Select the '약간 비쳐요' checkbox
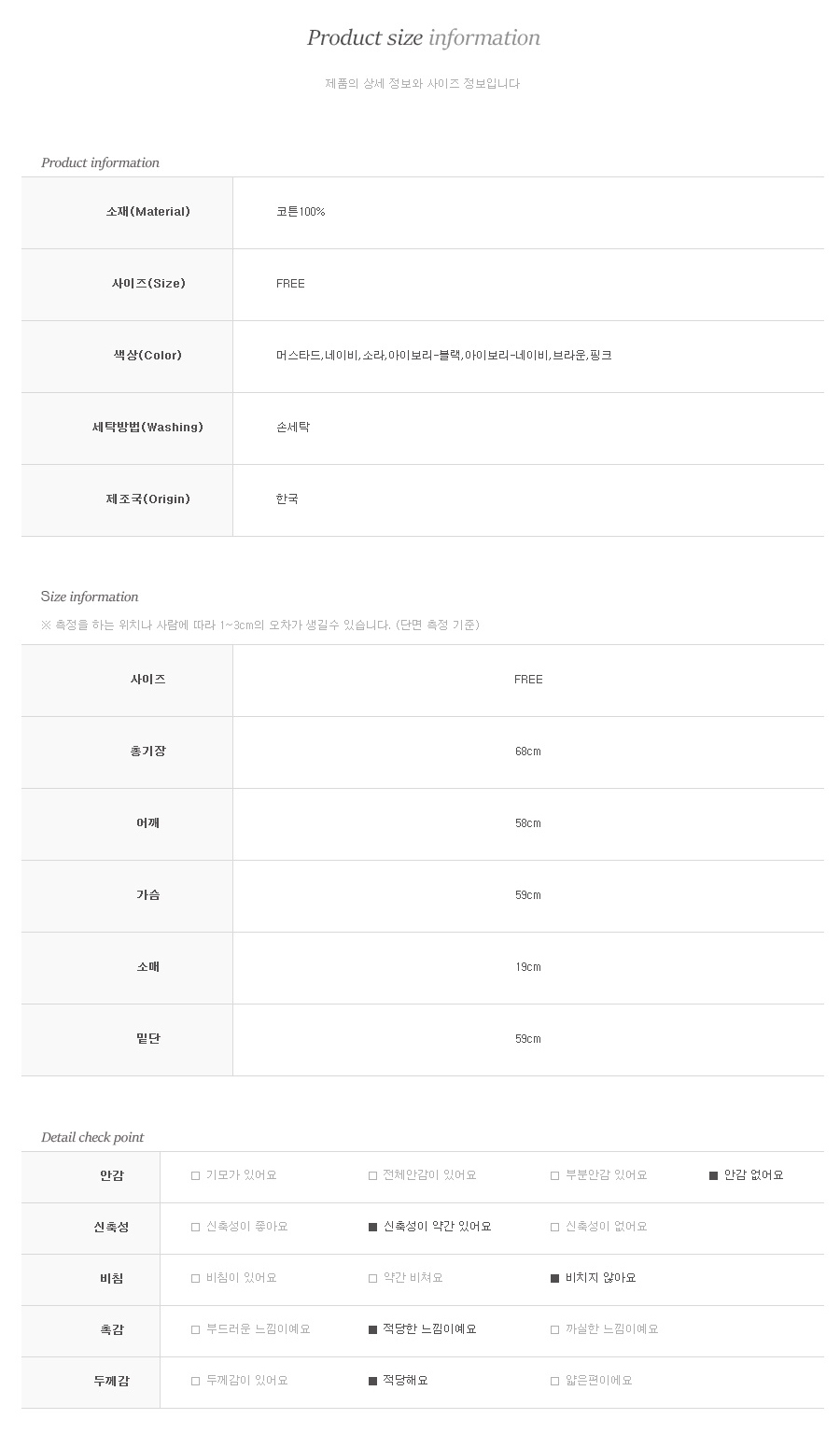Viewport: 840px width, 1447px height. [x=373, y=1279]
